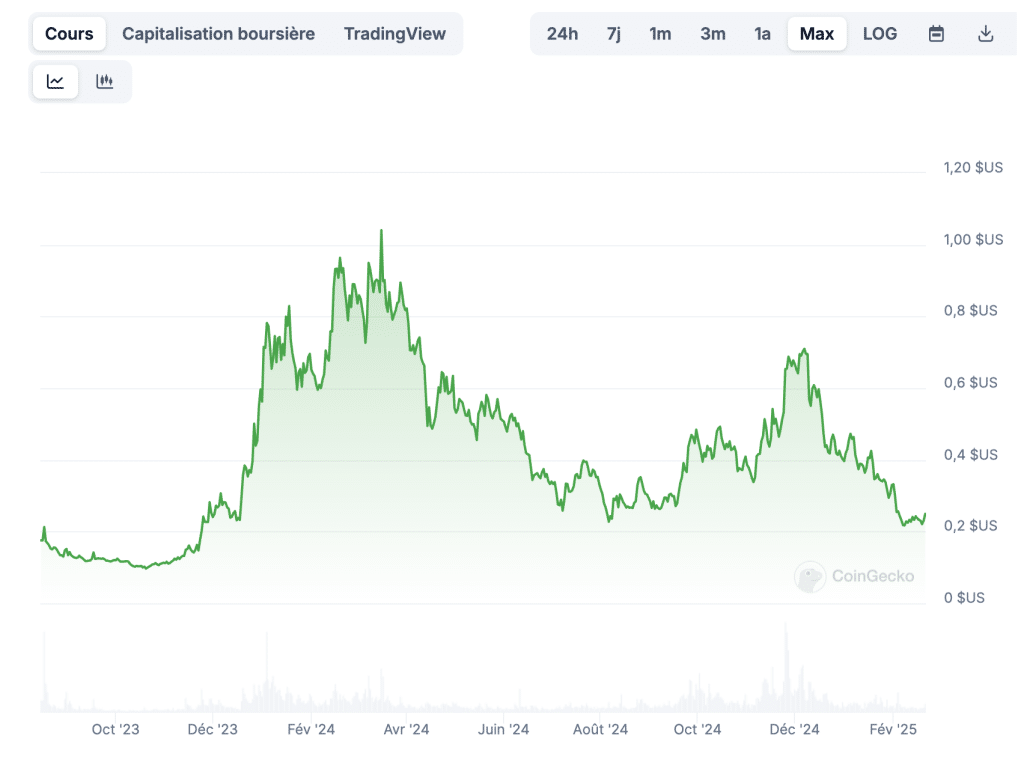Screen dimensions: 1024x768
Task: Choose the 7j time range
Action: [613, 34]
